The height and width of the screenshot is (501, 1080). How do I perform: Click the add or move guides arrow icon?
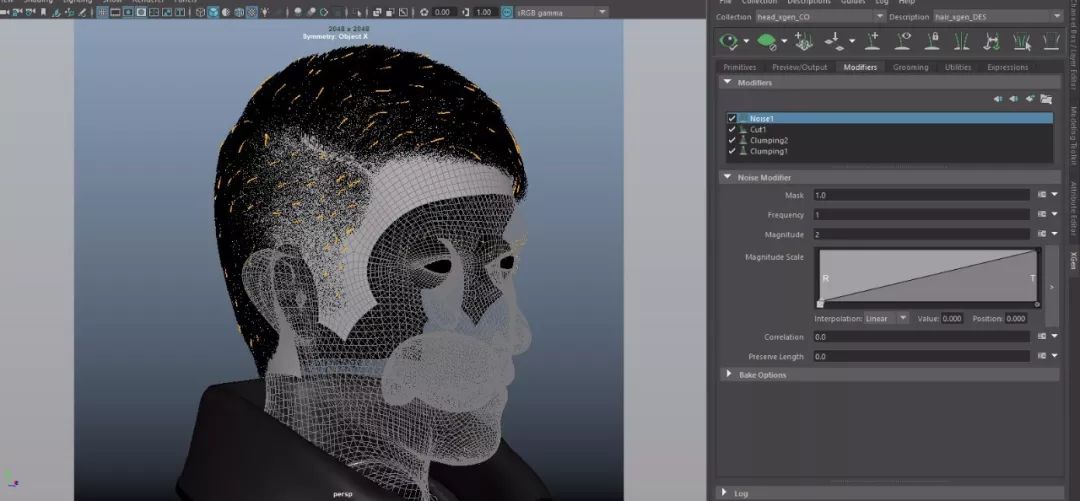(x=835, y=41)
